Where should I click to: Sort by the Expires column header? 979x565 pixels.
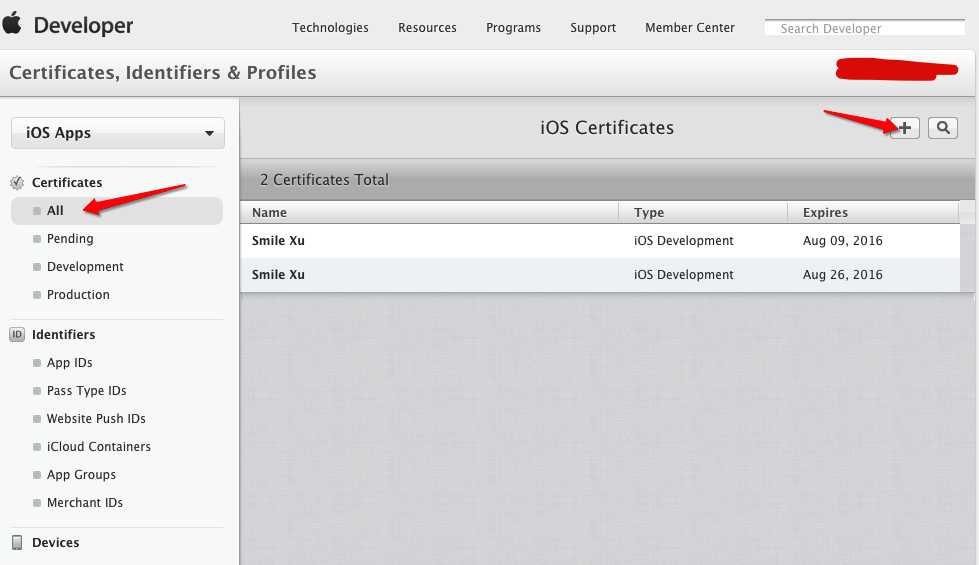coord(825,213)
